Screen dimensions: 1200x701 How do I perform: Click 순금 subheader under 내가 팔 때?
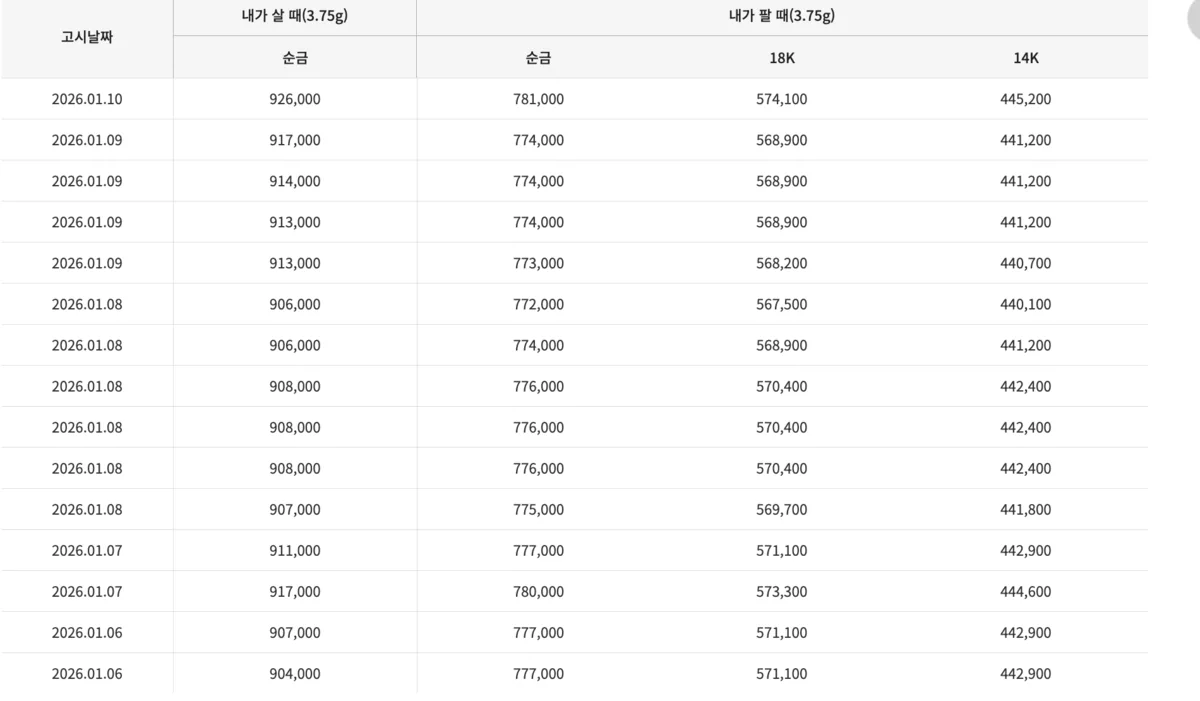point(538,58)
